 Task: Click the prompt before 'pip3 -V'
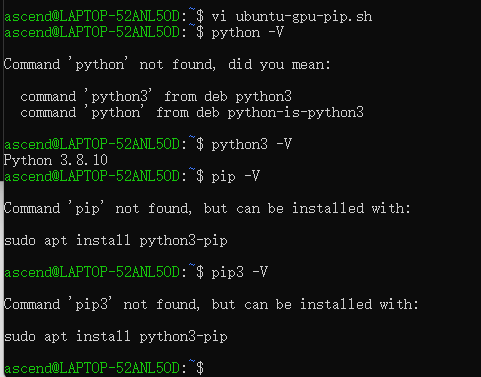click(104, 272)
